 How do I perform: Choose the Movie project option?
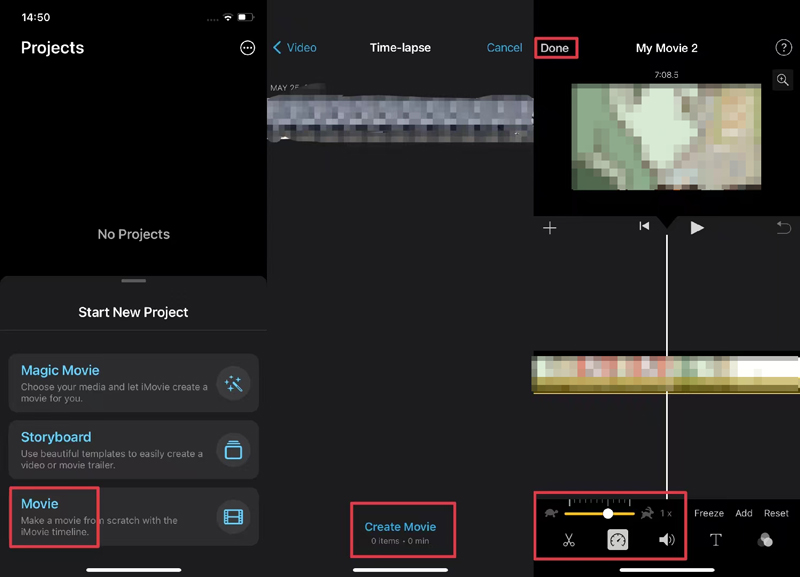[x=133, y=516]
